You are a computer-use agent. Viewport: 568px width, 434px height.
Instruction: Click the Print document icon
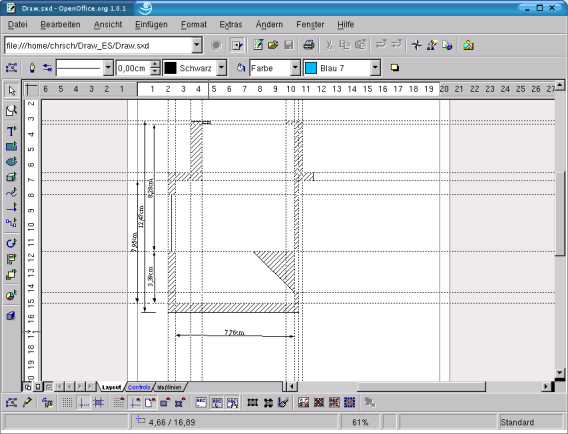[309, 45]
